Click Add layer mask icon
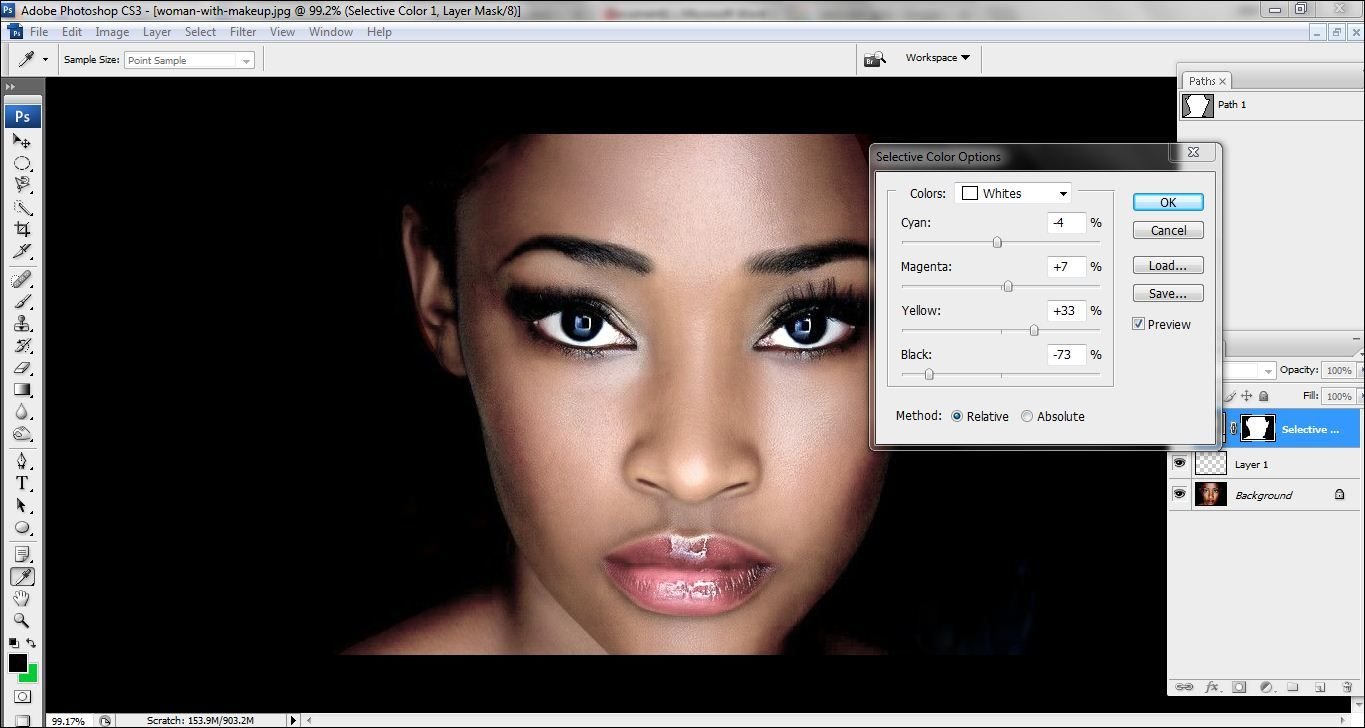 (1239, 687)
